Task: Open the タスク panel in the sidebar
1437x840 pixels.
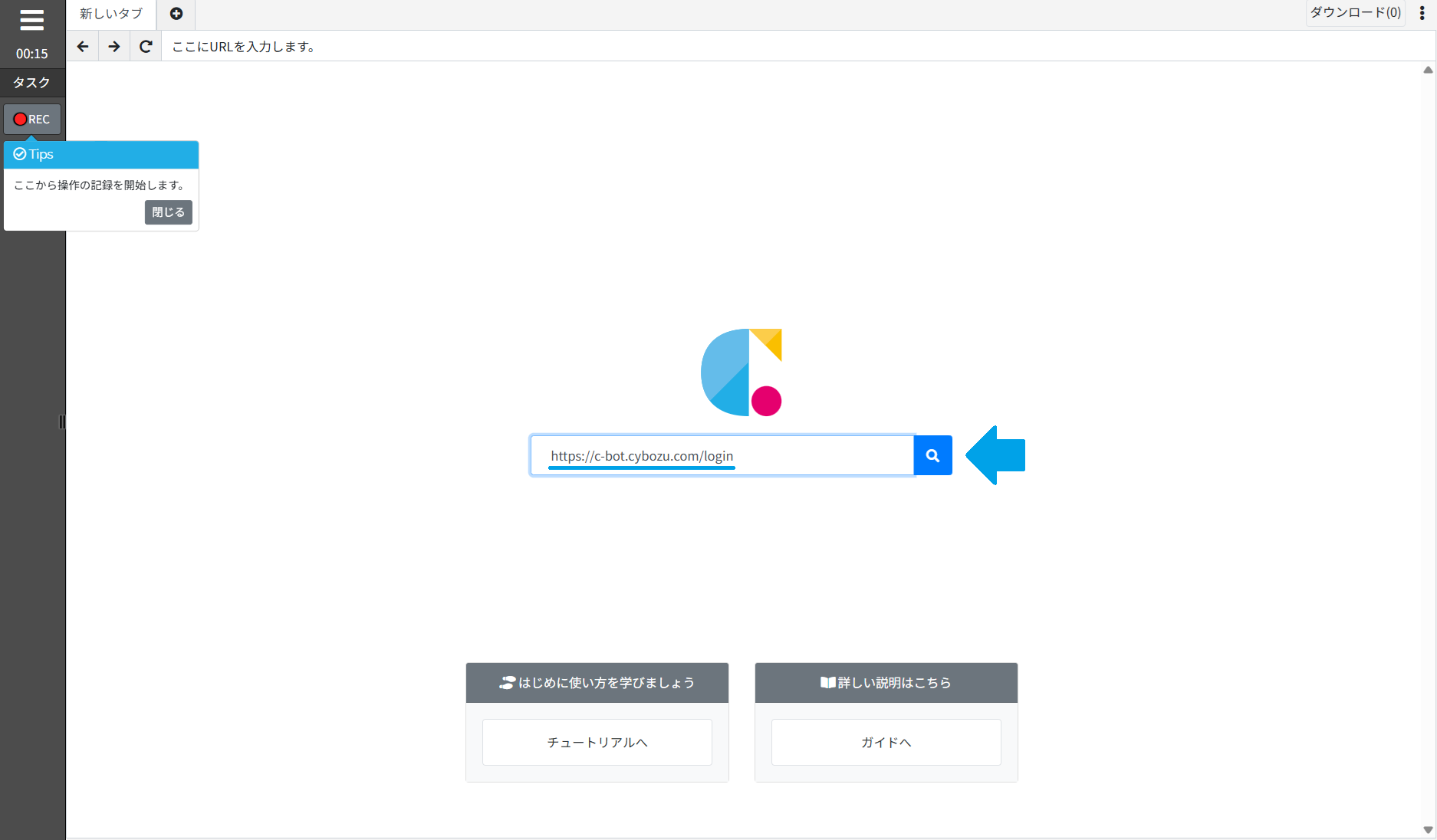Action: coord(32,83)
